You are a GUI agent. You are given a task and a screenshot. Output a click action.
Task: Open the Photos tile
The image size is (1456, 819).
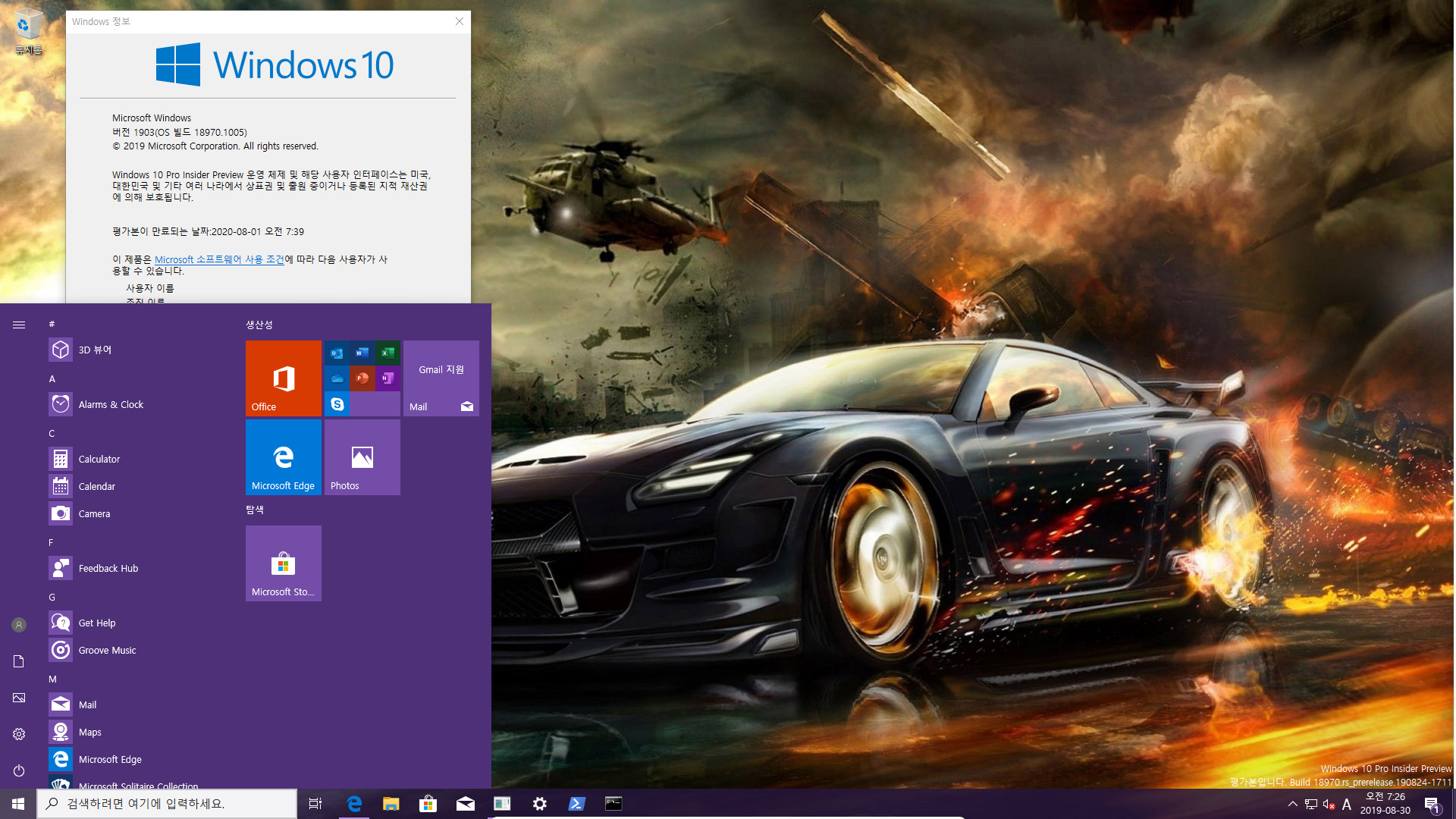click(x=362, y=457)
